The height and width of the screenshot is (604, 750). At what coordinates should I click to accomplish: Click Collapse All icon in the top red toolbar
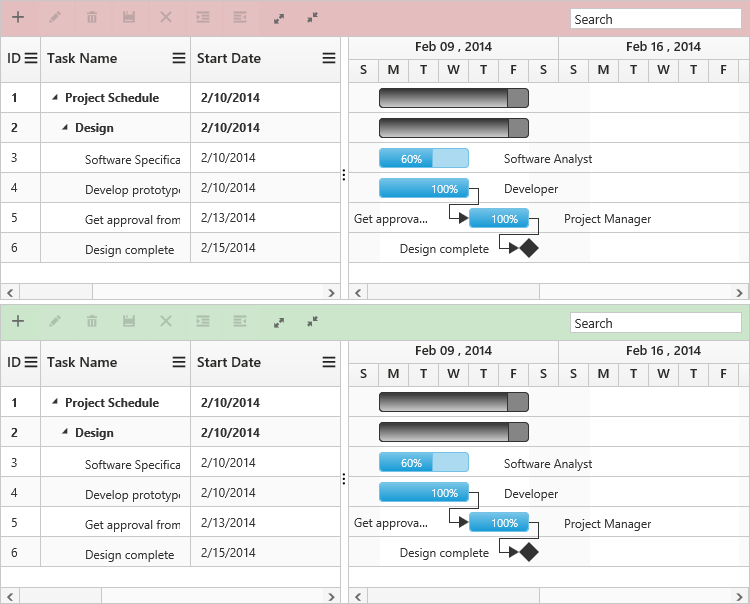tap(313, 18)
